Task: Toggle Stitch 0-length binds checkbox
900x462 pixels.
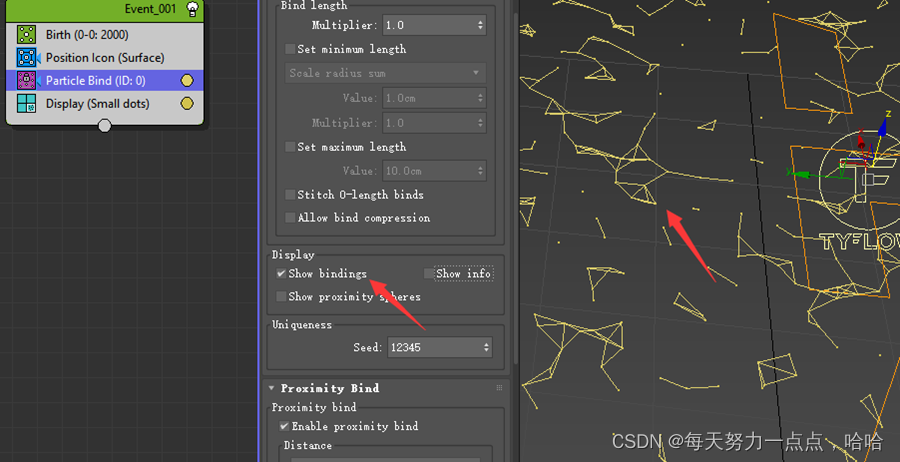Action: (x=290, y=195)
